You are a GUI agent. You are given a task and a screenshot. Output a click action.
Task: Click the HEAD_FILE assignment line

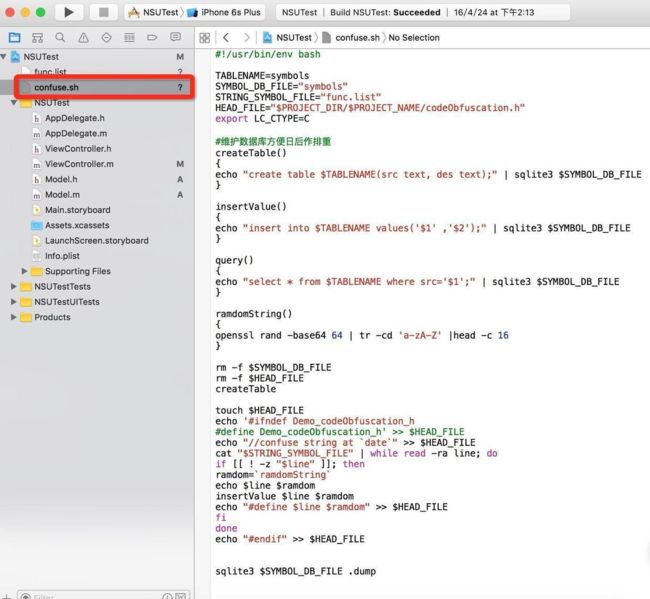click(x=370, y=108)
